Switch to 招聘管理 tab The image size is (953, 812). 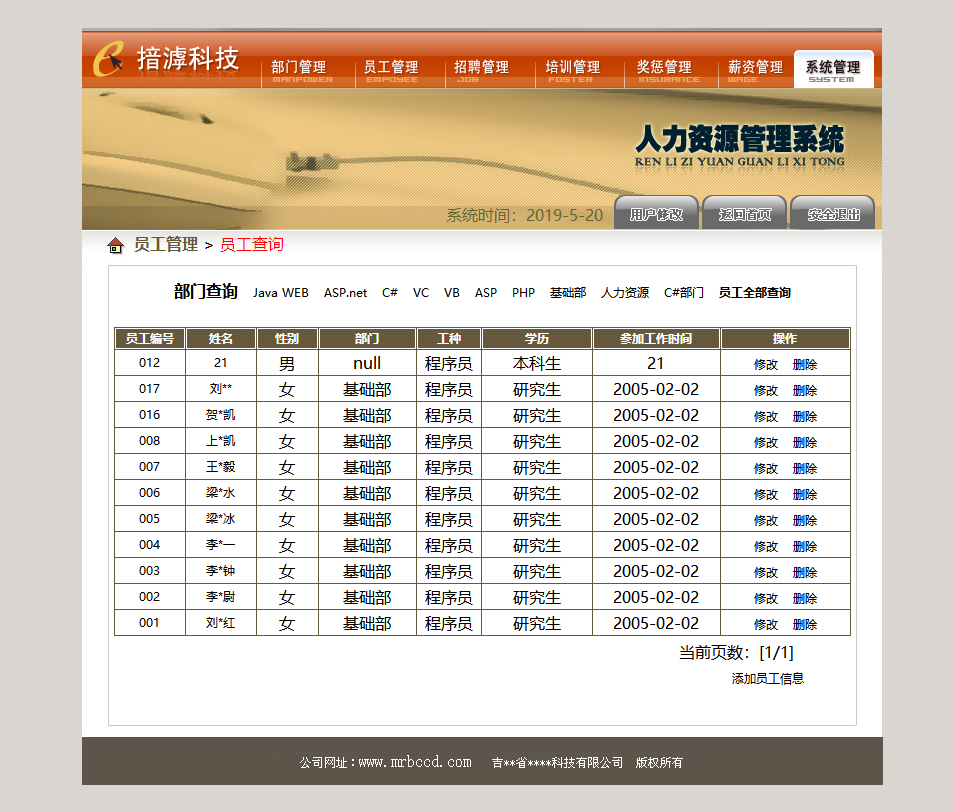[x=481, y=71]
